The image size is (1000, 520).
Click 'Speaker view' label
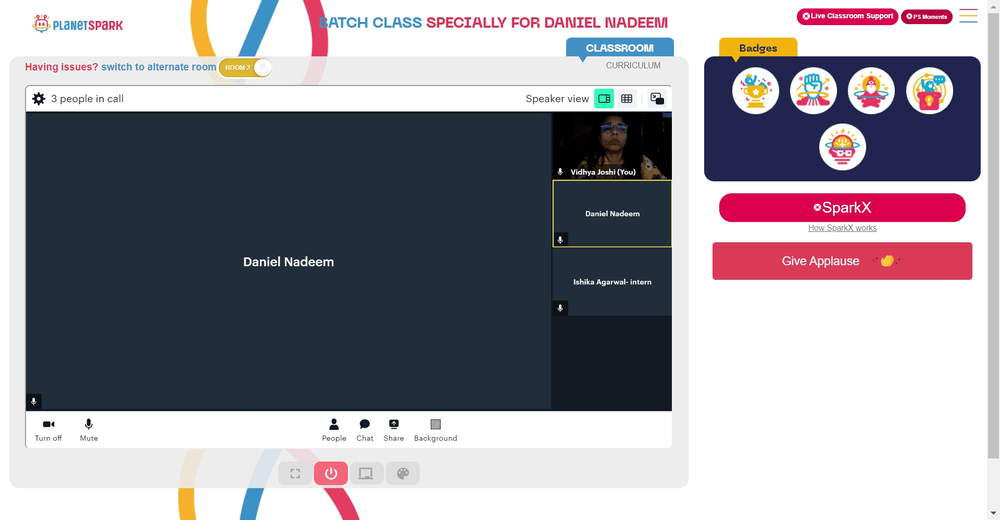[x=557, y=99]
